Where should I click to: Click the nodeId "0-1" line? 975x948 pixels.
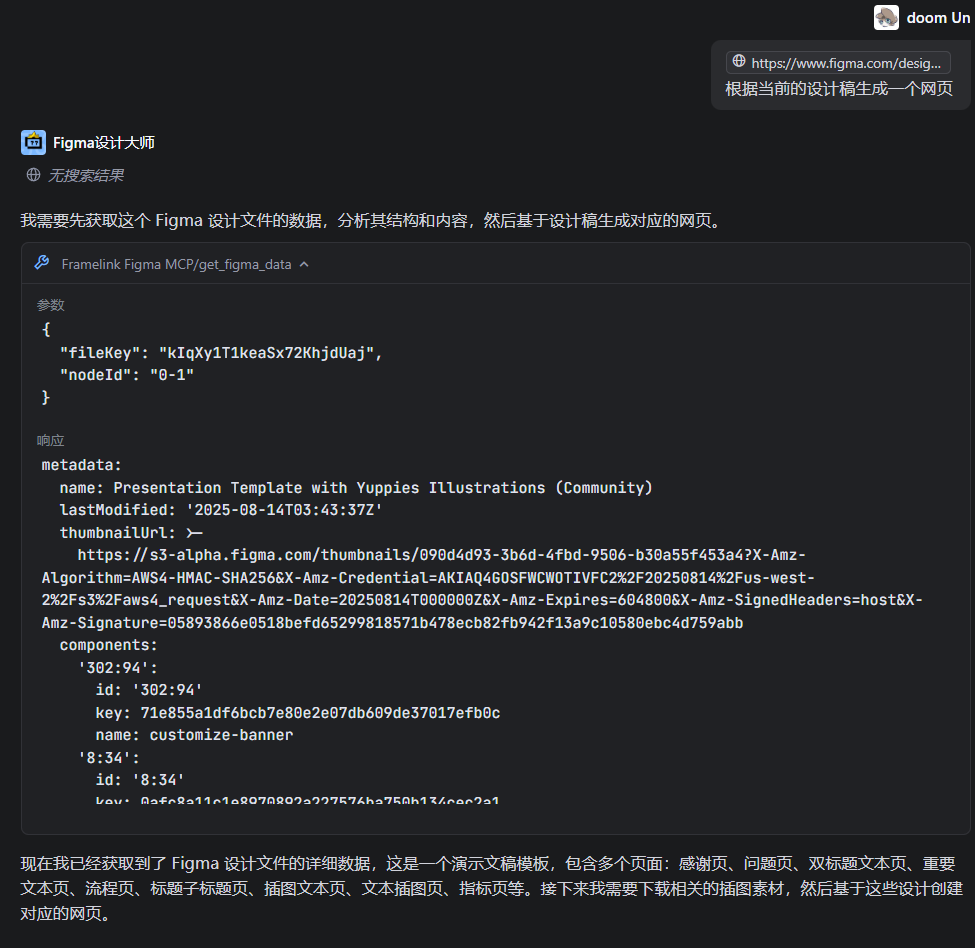[127, 375]
